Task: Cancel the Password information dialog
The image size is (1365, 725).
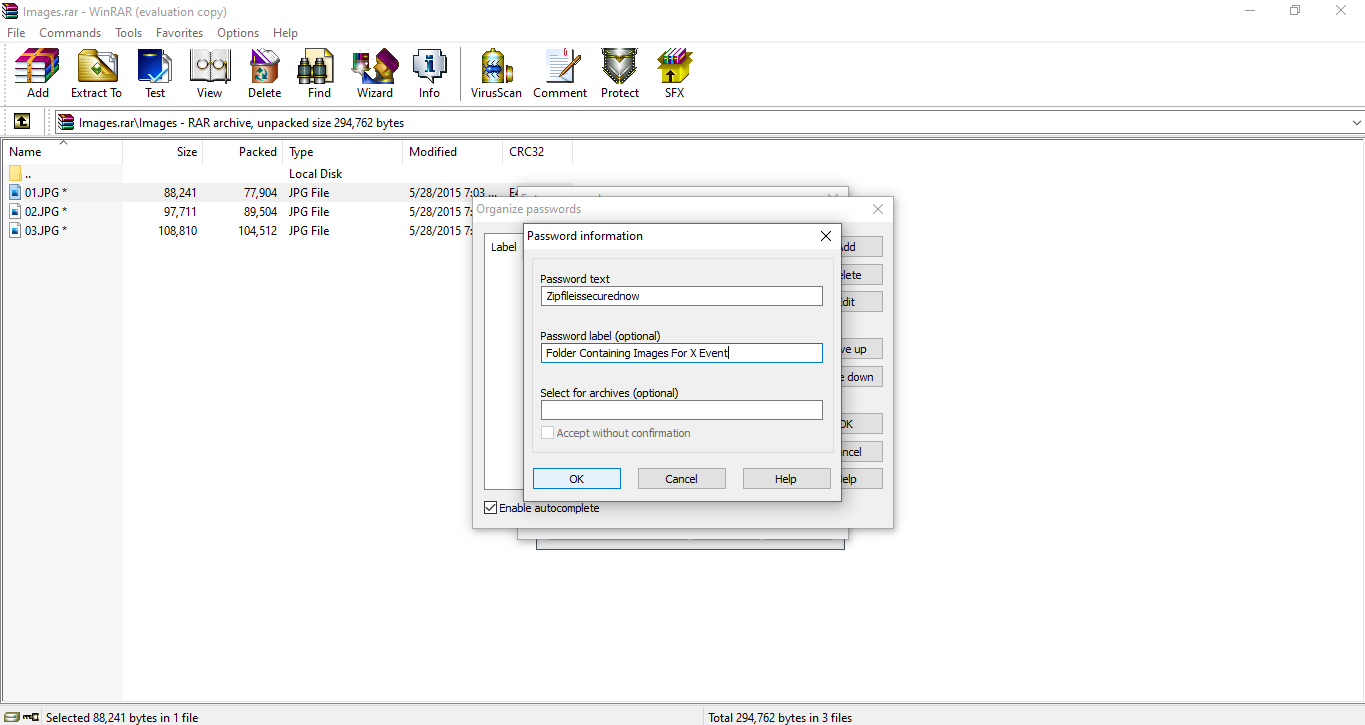Action: pyautogui.click(x=682, y=479)
